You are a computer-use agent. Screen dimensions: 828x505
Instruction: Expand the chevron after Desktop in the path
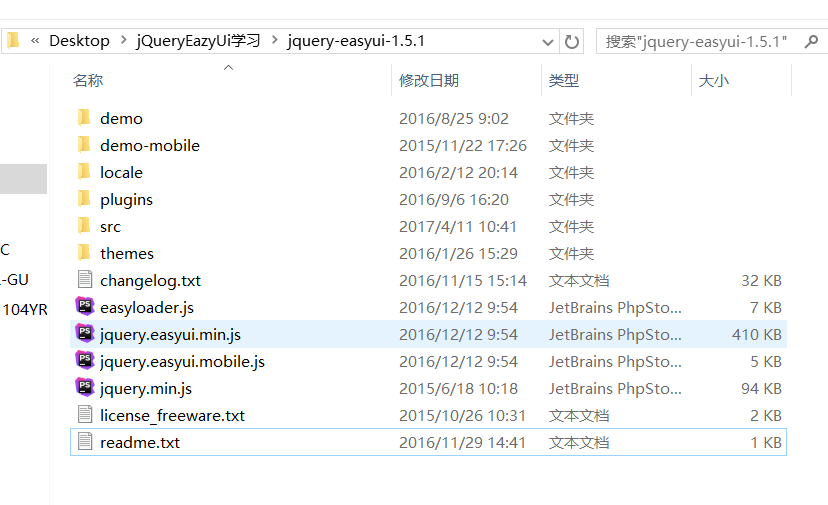coord(123,41)
